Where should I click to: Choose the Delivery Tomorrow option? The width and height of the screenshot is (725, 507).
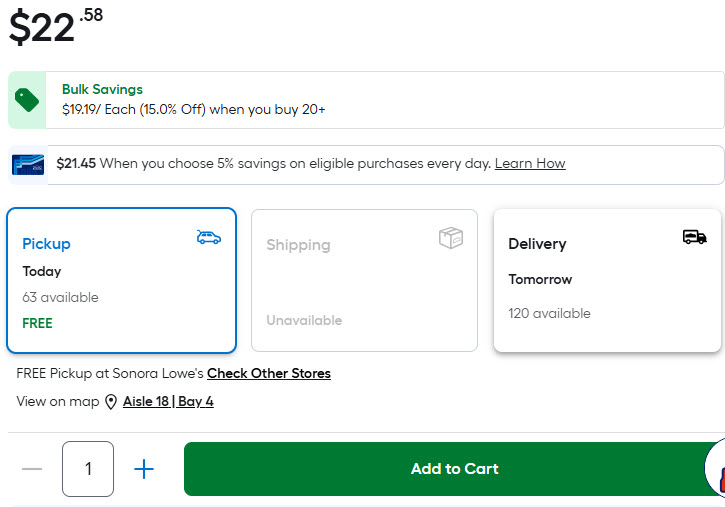coord(607,281)
